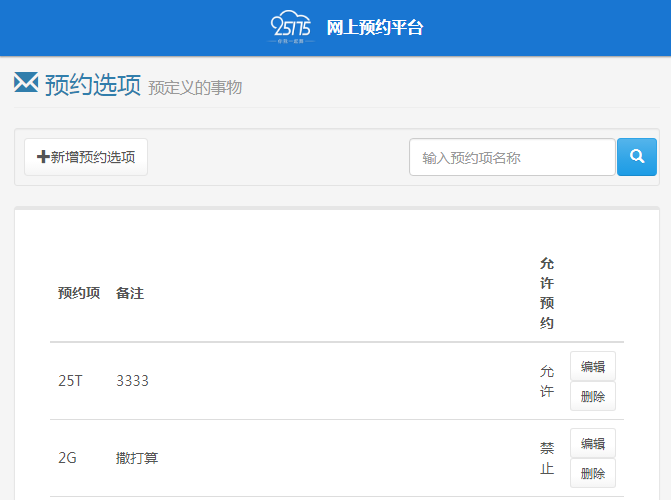Click the 禁止 status in 2G row
This screenshot has height=500, width=671.
click(547, 458)
